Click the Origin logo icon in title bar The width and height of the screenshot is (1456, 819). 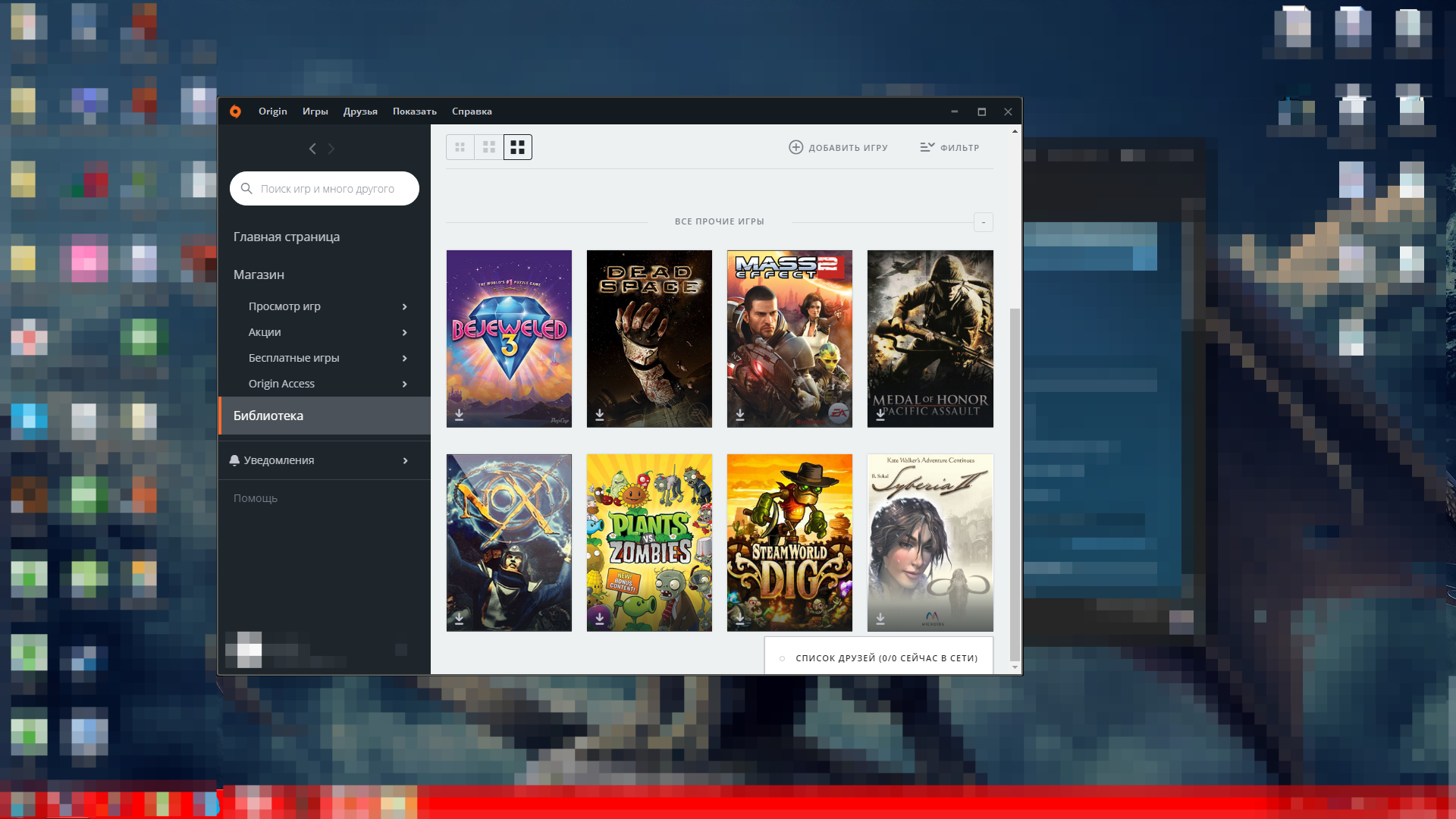(235, 111)
